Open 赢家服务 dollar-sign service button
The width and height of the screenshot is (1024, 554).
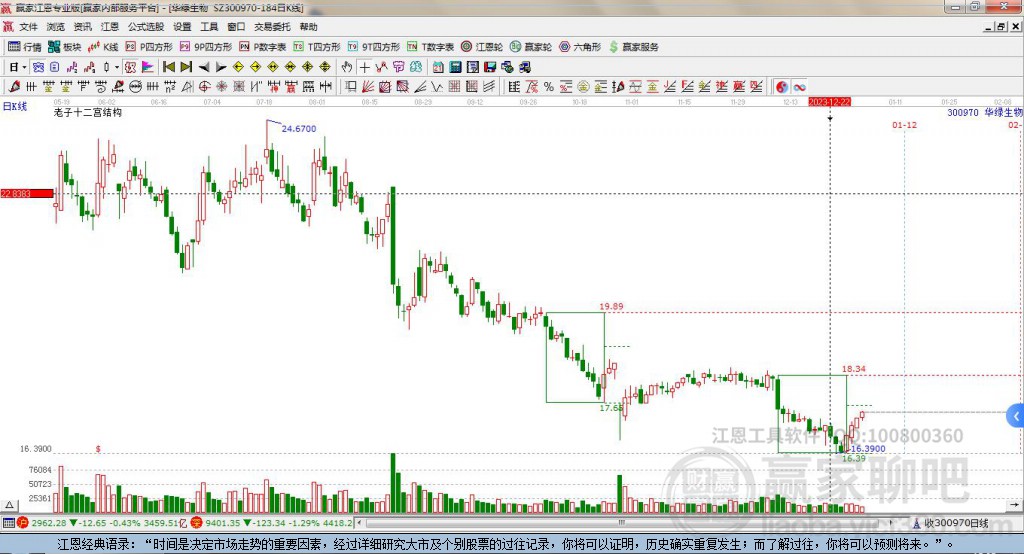633,46
